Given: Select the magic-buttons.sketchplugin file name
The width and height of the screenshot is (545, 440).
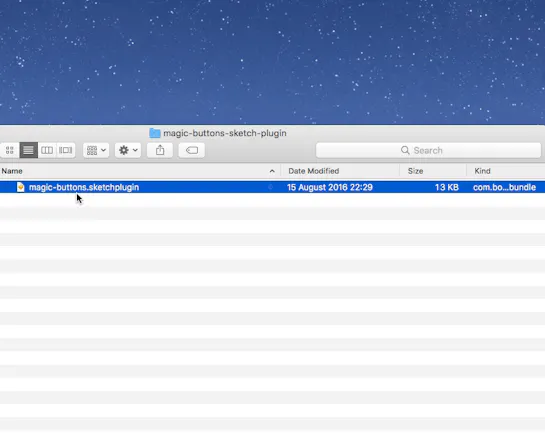Looking at the screenshot, I should [x=84, y=187].
